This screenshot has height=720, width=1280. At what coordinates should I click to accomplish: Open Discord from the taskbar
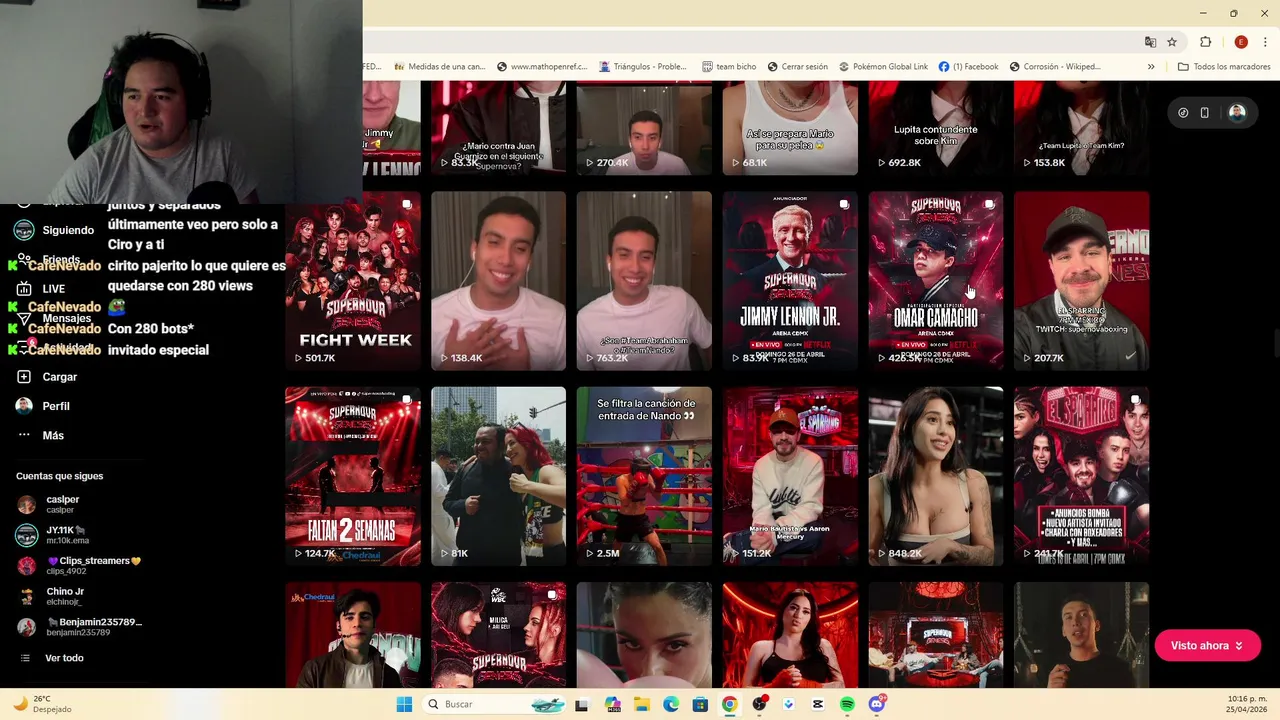coord(877,704)
